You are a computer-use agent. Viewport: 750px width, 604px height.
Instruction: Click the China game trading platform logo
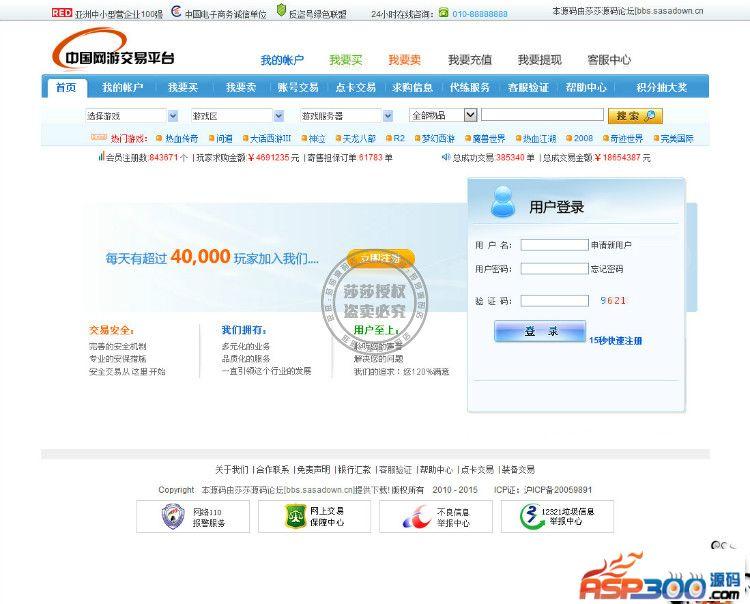113,50
